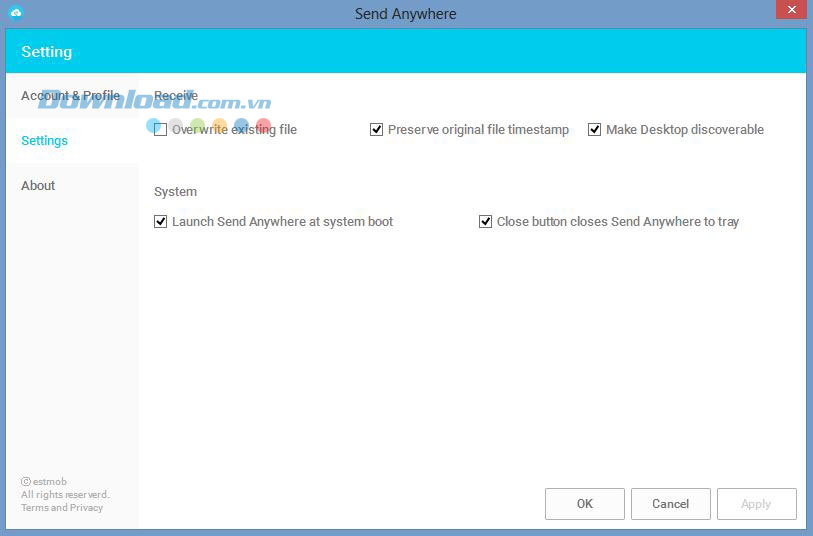Click the Cancel button
813x536 pixels.
click(670, 504)
